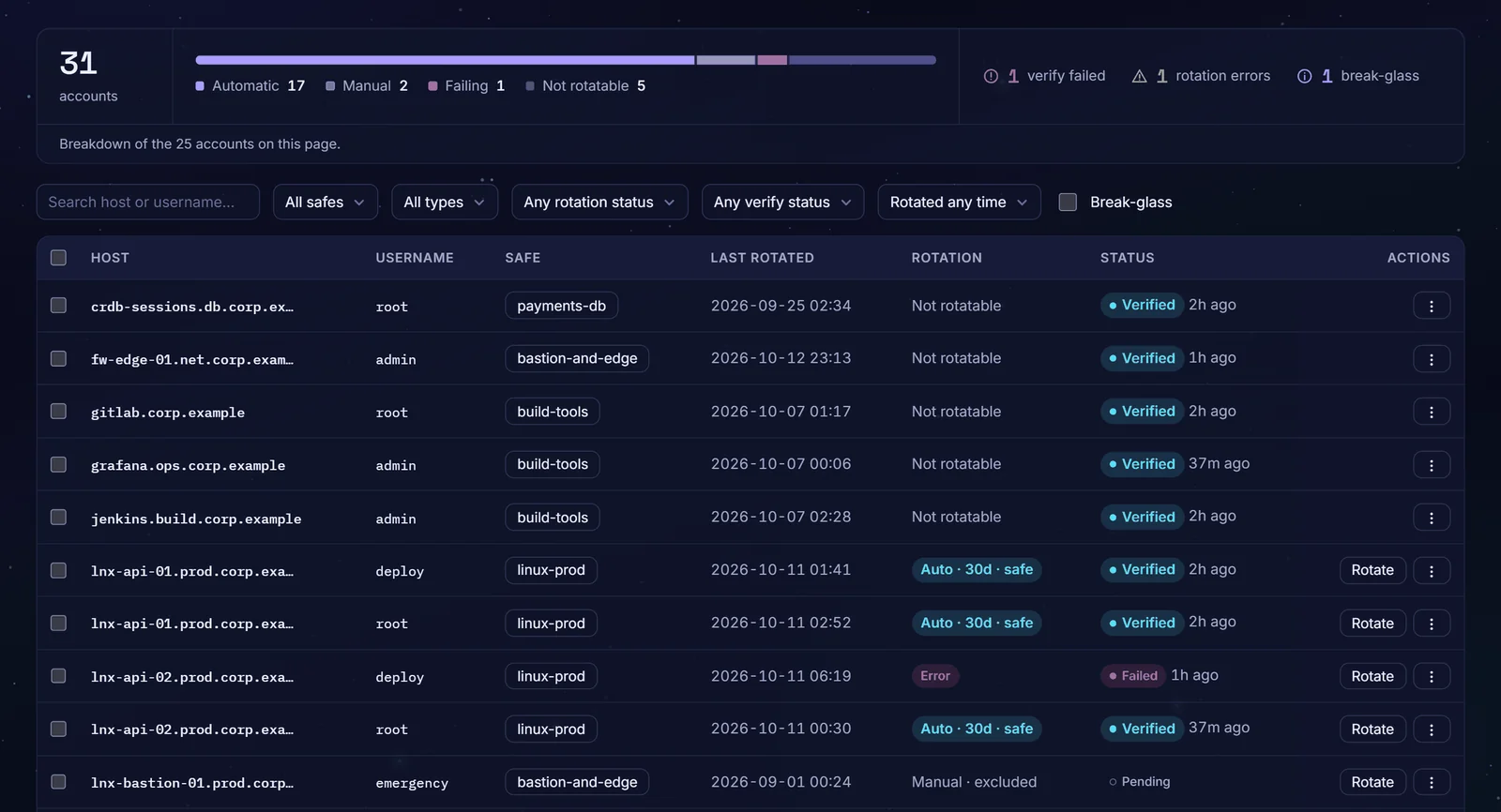Image resolution: width=1501 pixels, height=812 pixels.
Task: Enable the Break-glass filter checkbox
Action: point(1068,202)
